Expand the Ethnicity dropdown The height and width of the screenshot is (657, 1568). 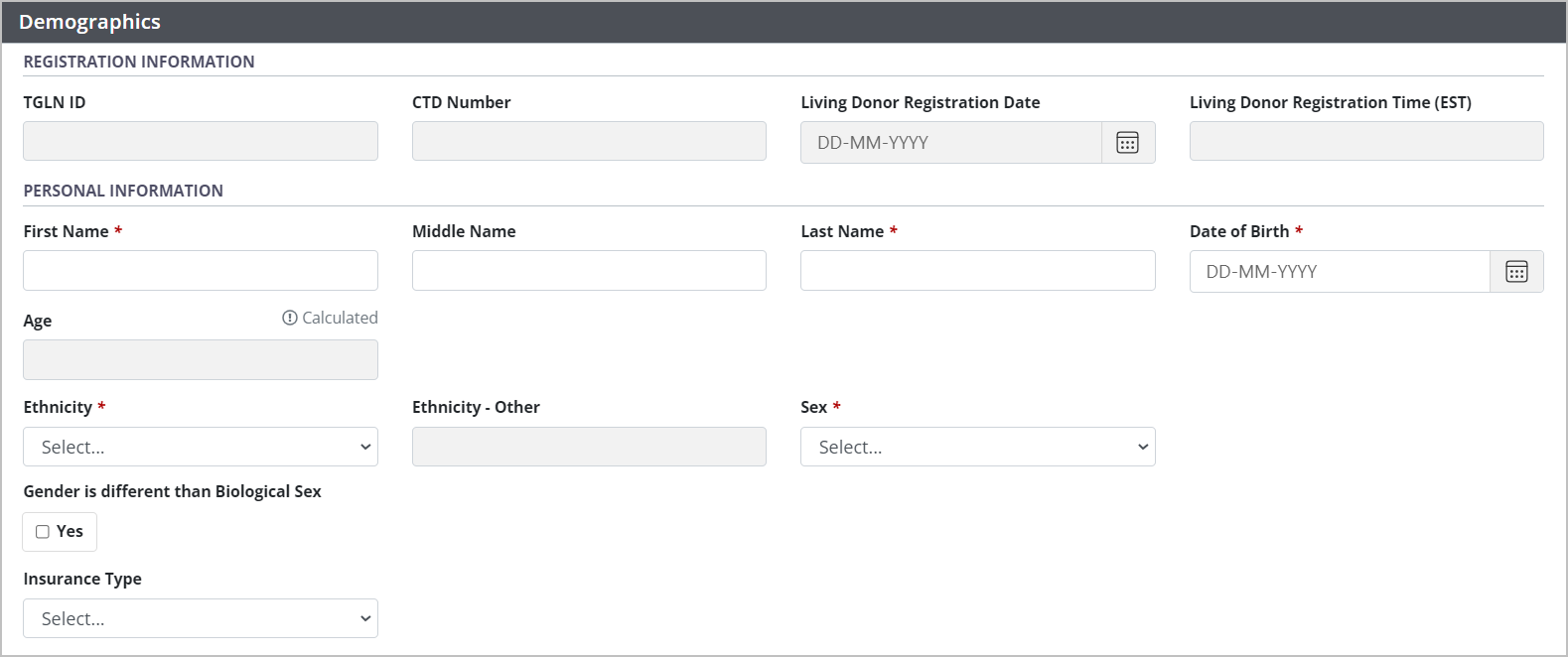(201, 447)
